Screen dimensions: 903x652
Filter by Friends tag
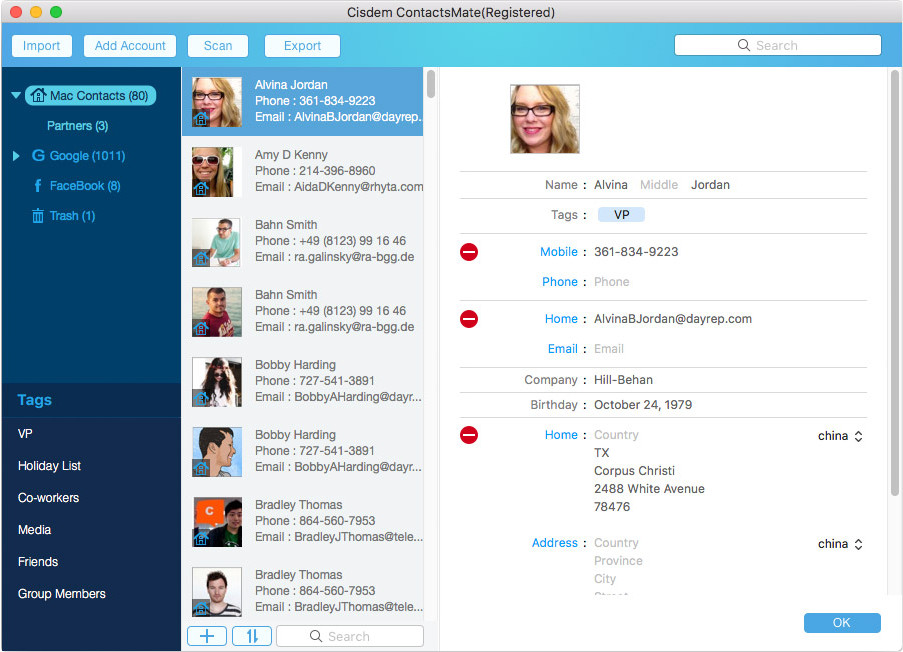tap(37, 562)
